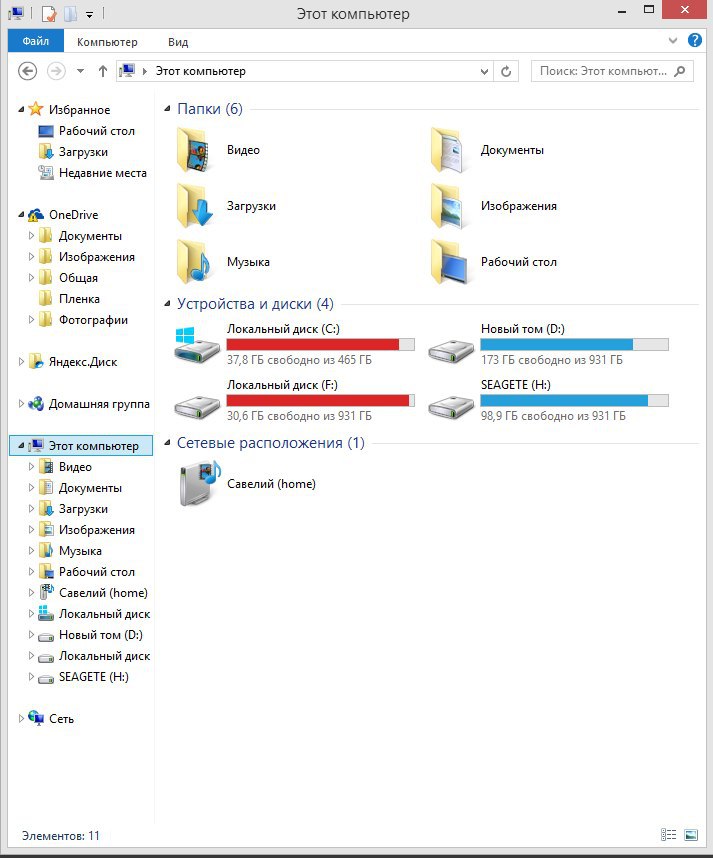Open the Музыка folder icon
The width and height of the screenshot is (713, 858).
pyautogui.click(x=194, y=262)
